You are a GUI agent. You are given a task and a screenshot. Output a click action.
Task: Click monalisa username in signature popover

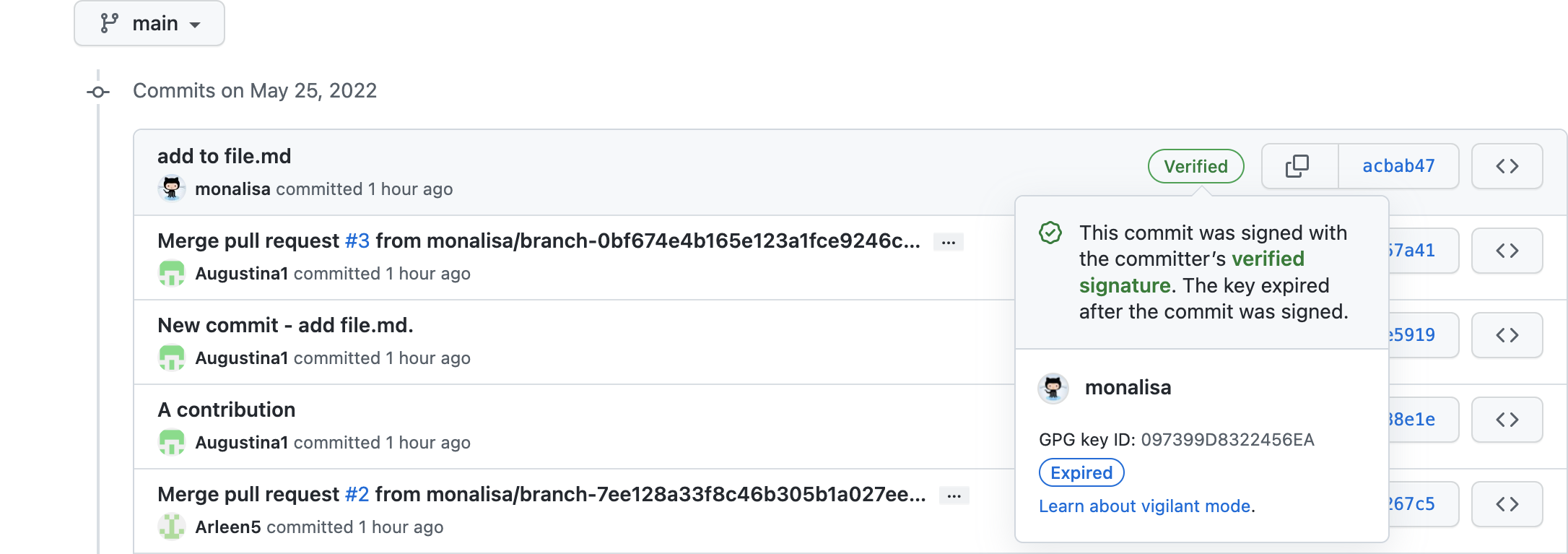(1127, 387)
